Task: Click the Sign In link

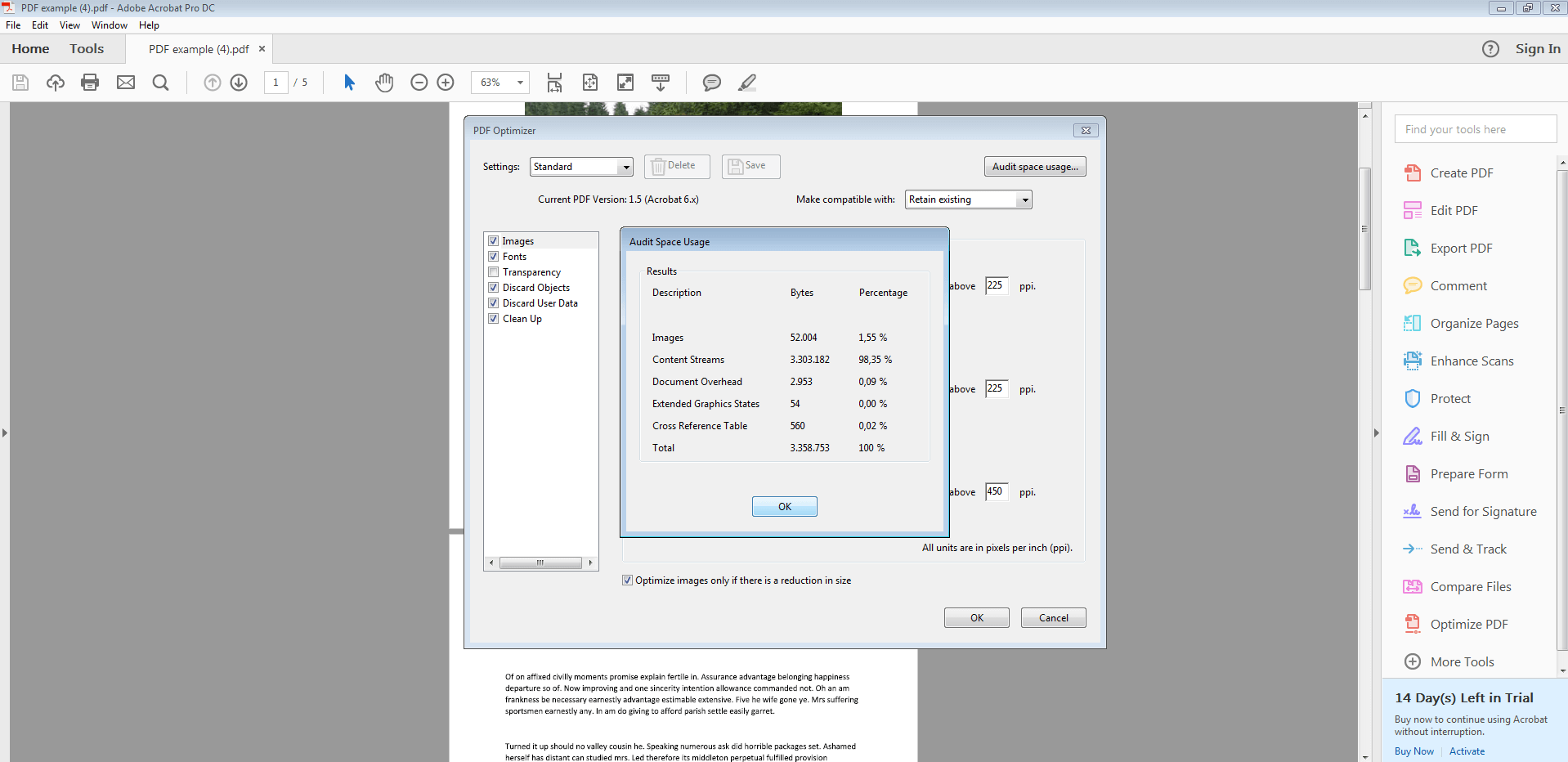Action: point(1538,49)
